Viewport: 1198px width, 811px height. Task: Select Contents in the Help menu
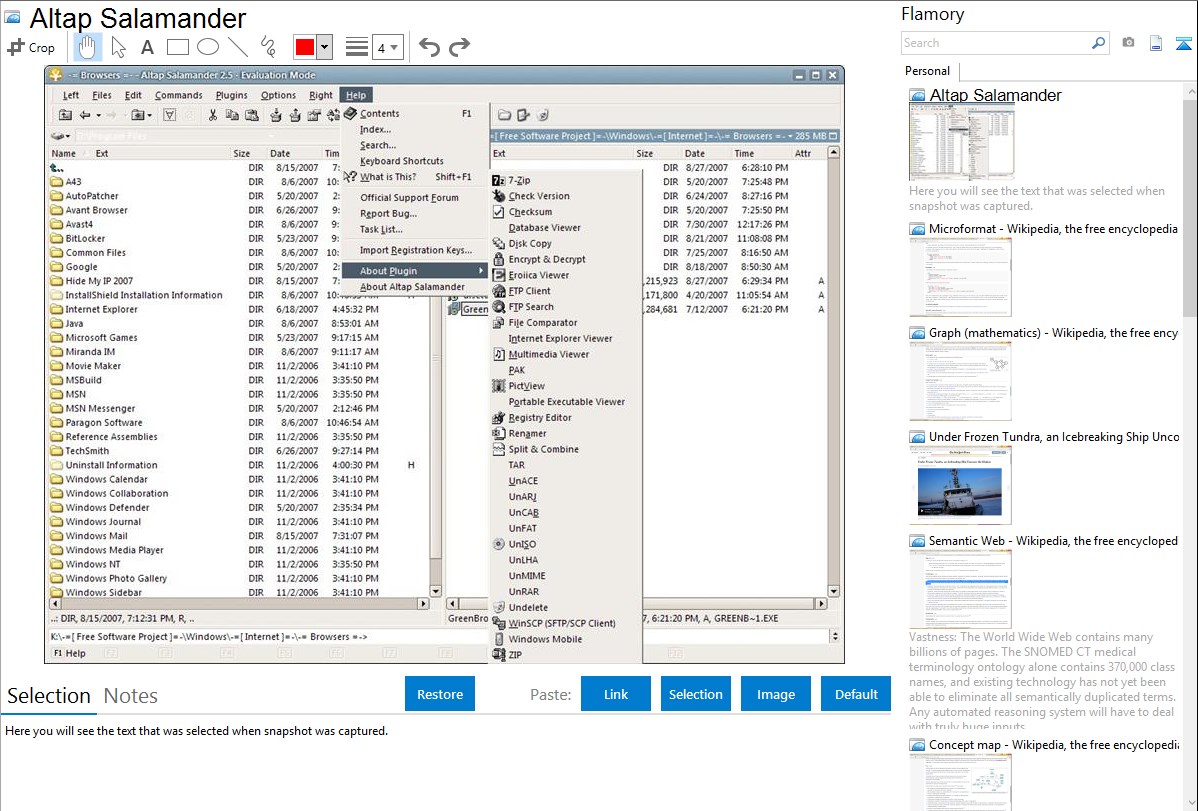coord(413,113)
